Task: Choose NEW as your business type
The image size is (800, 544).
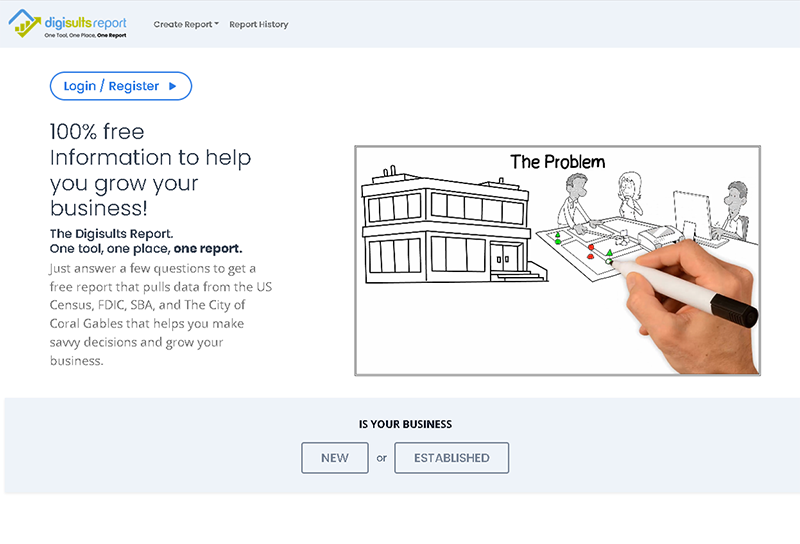Action: coord(335,458)
